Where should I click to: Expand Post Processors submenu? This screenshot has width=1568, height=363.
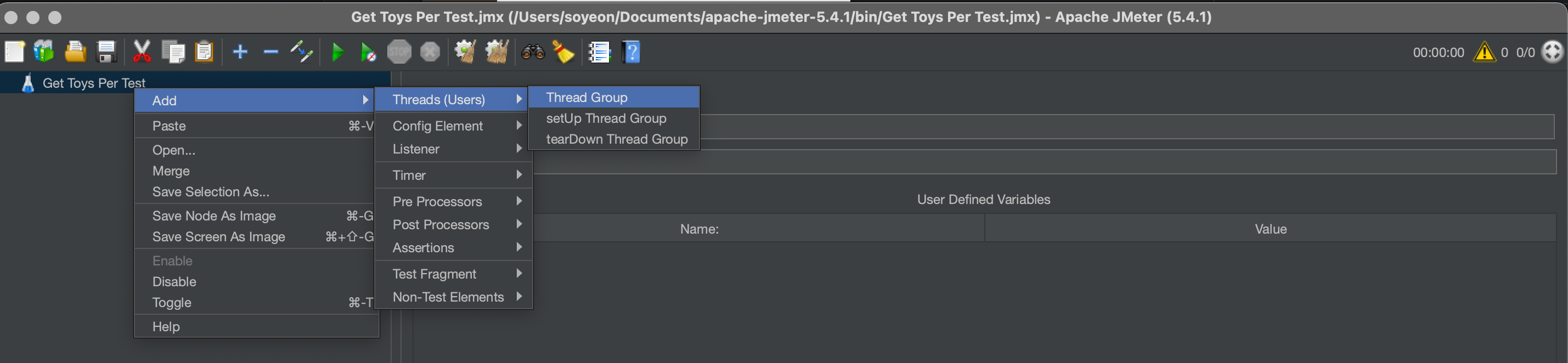pos(454,224)
